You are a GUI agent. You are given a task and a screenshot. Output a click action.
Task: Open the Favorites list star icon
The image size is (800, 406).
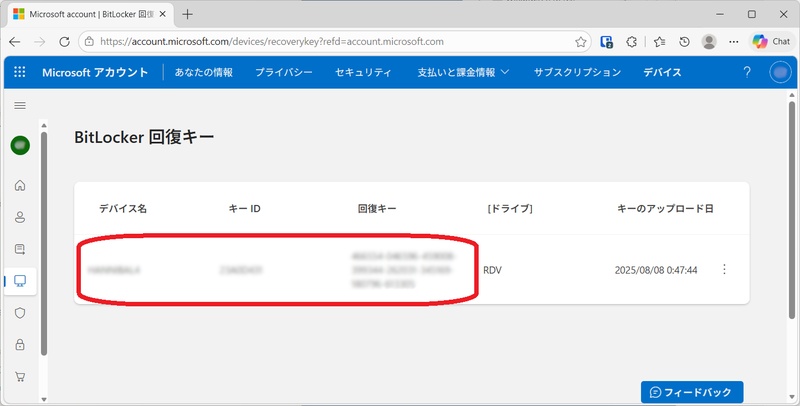(x=660, y=42)
